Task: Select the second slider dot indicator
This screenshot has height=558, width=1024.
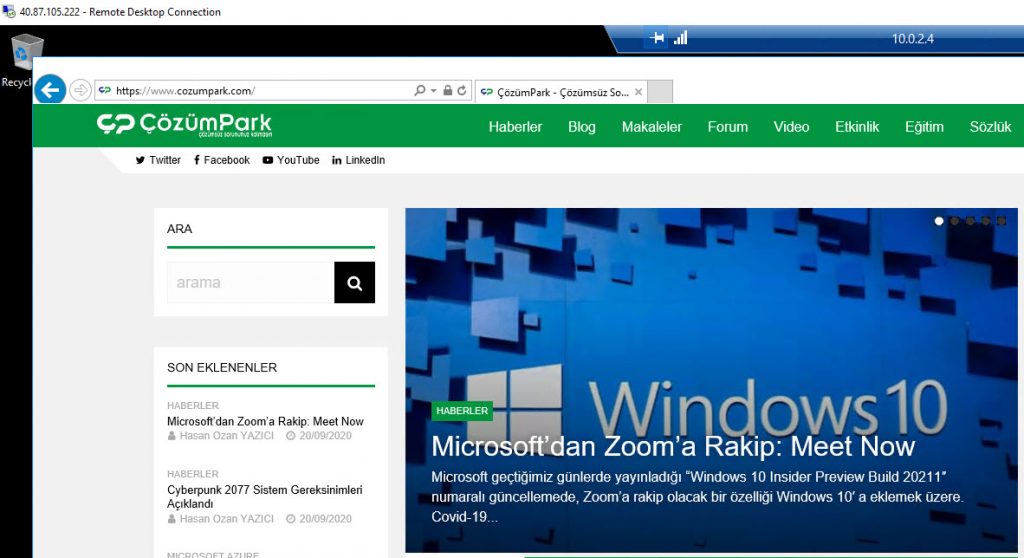Action: point(955,221)
